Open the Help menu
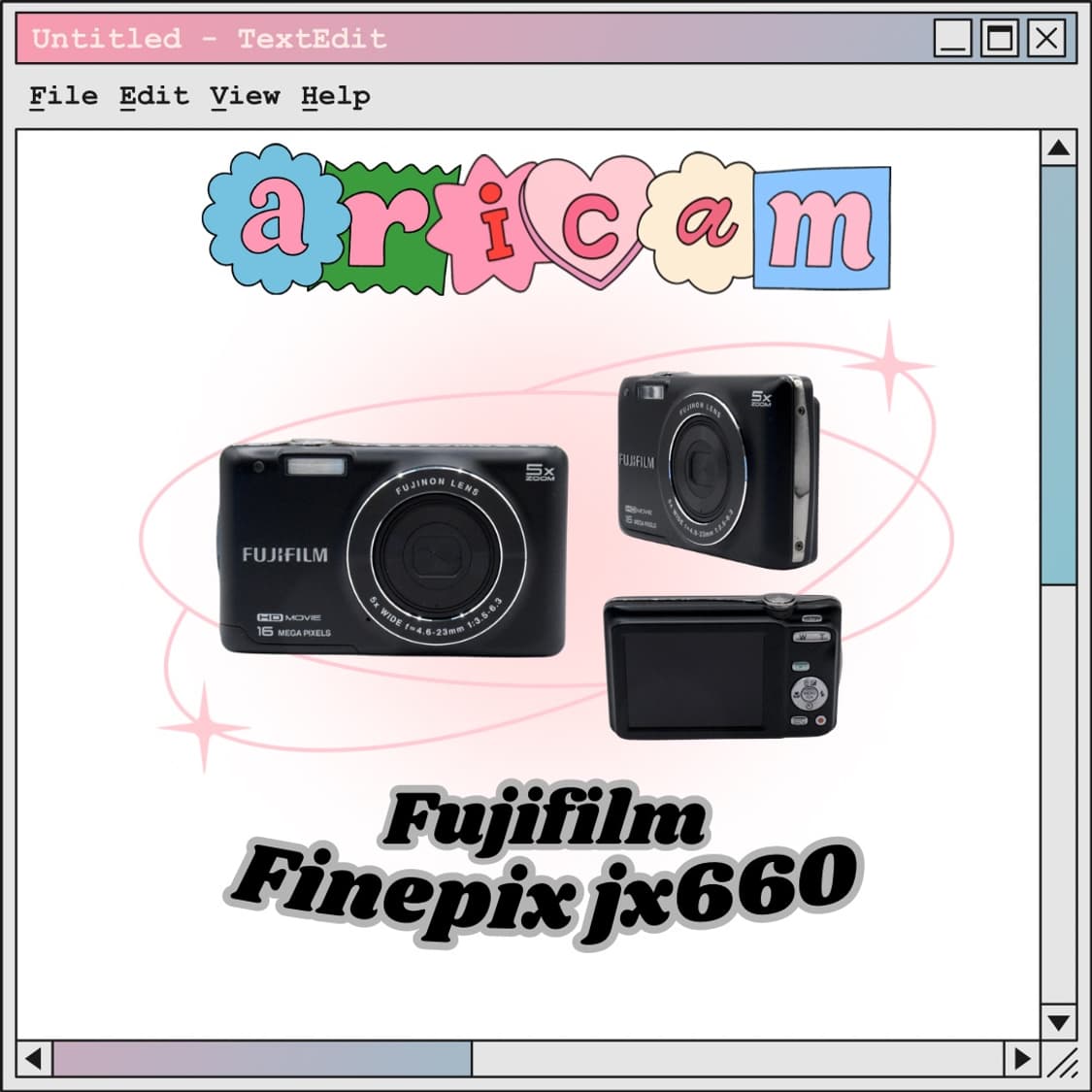This screenshot has width=1092, height=1092. coord(337,96)
